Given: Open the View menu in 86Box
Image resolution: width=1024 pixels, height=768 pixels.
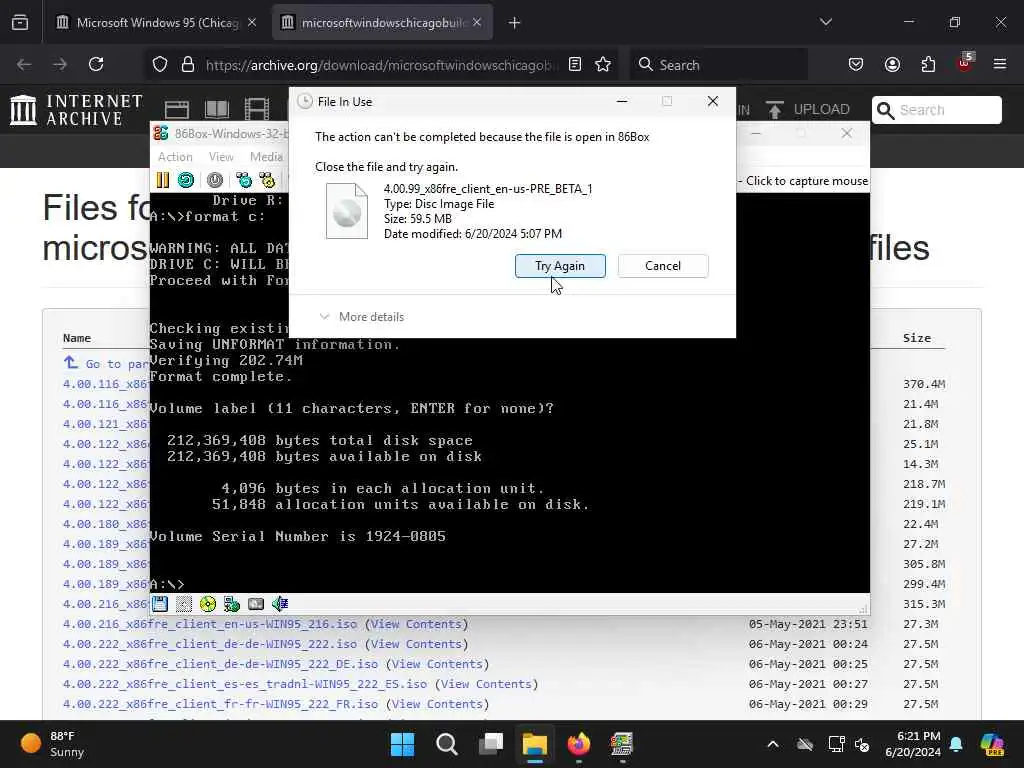Looking at the screenshot, I should click(221, 157).
